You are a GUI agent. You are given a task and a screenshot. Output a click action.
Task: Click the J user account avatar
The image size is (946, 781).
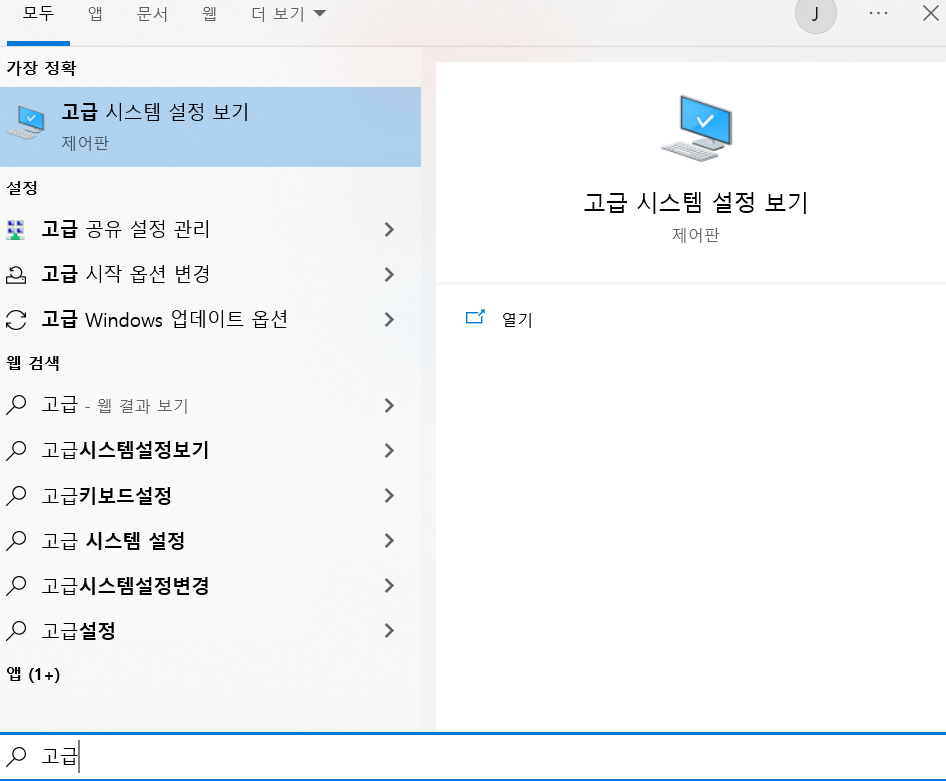(x=816, y=13)
